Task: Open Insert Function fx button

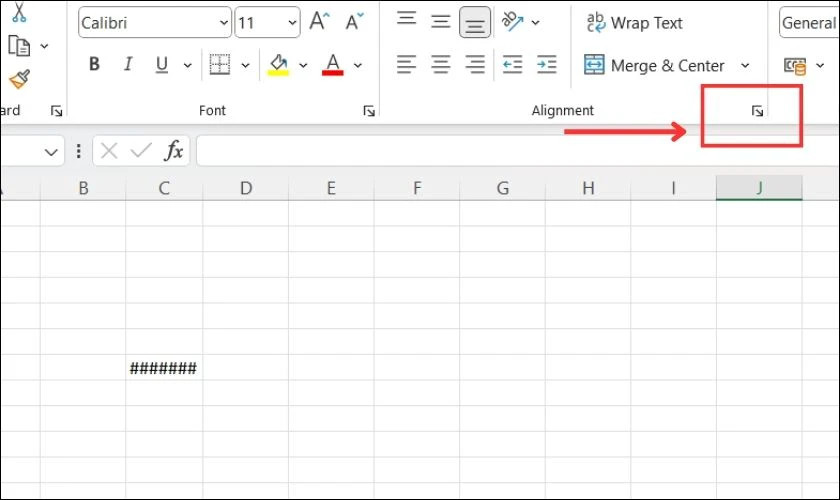Action: click(174, 151)
